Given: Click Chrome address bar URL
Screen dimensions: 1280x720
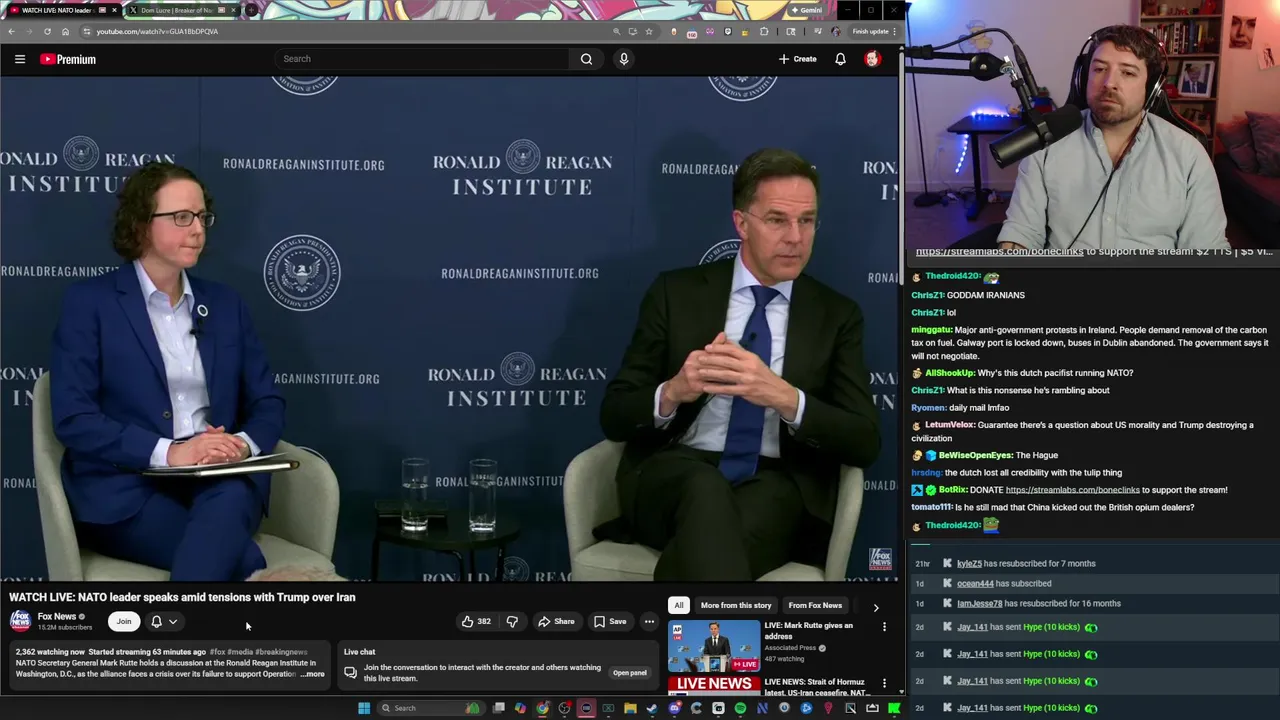Looking at the screenshot, I should point(157,31).
